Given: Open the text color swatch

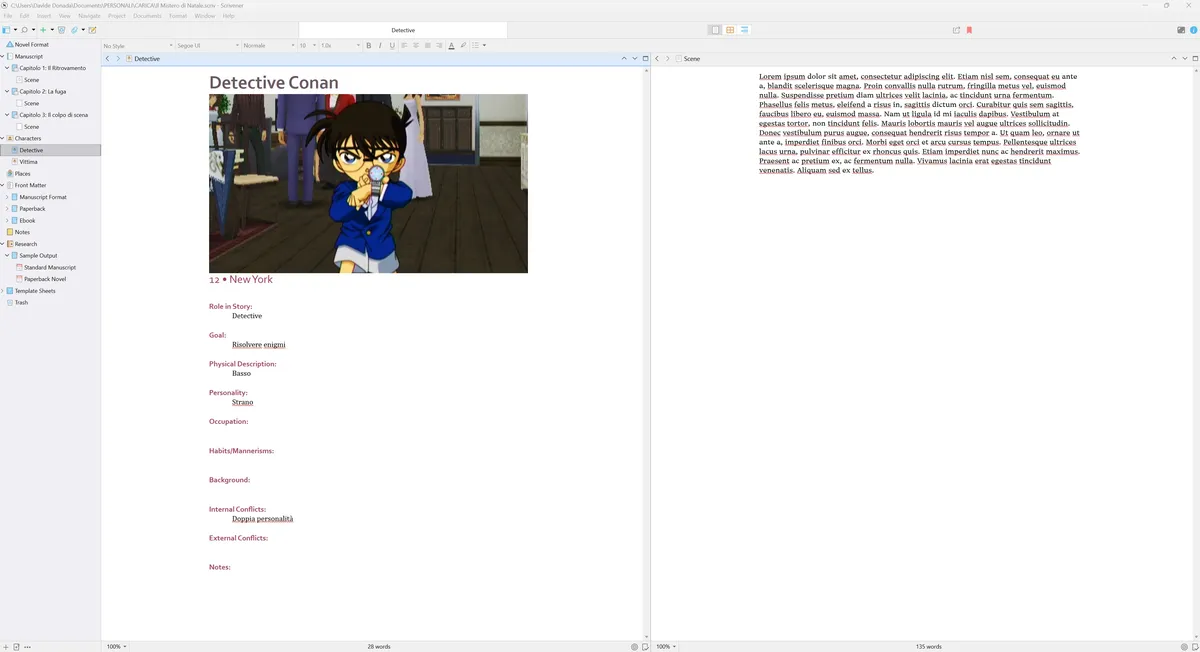Looking at the screenshot, I should [451, 45].
